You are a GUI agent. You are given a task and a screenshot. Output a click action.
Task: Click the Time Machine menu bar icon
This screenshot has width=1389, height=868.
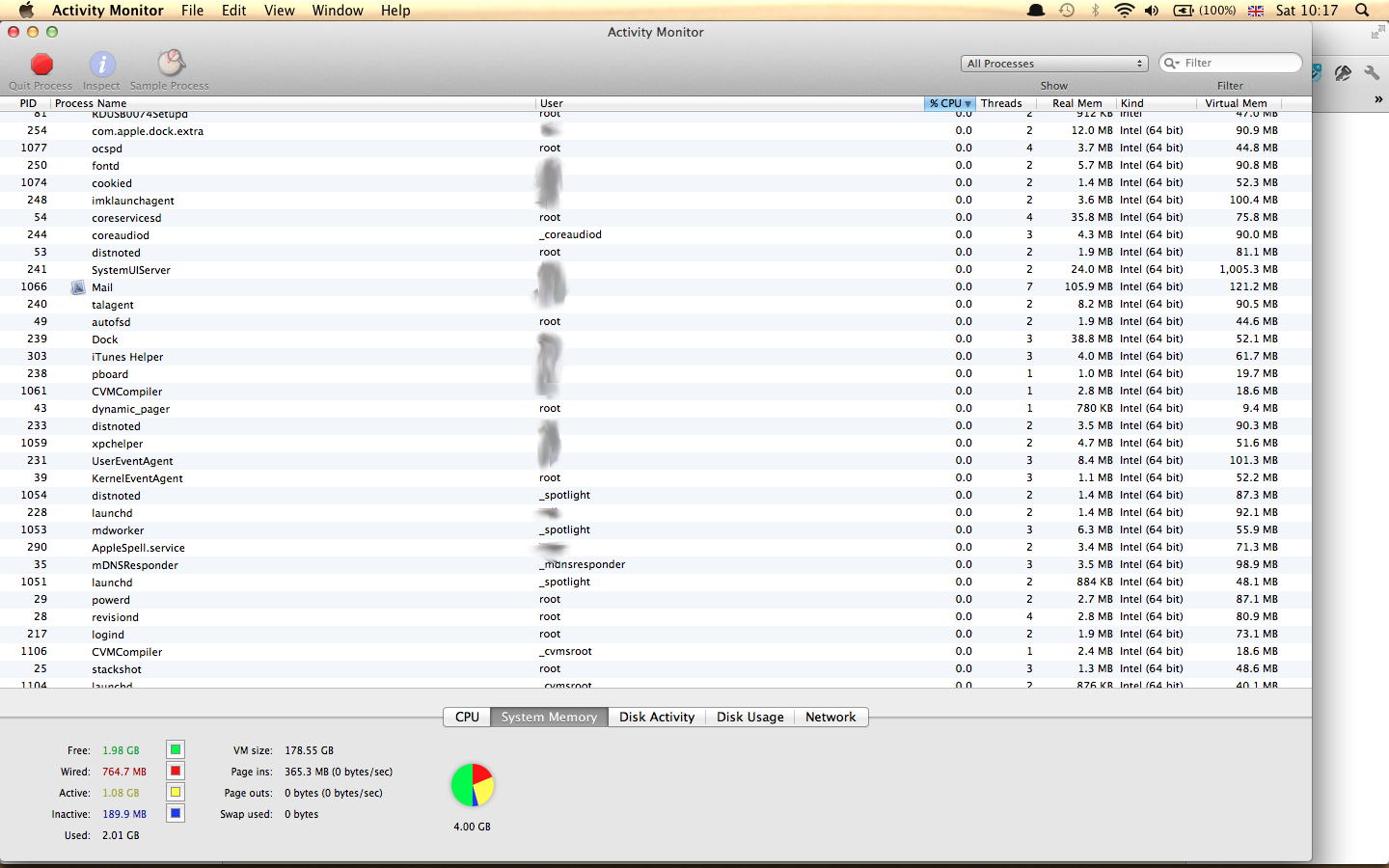1066,11
